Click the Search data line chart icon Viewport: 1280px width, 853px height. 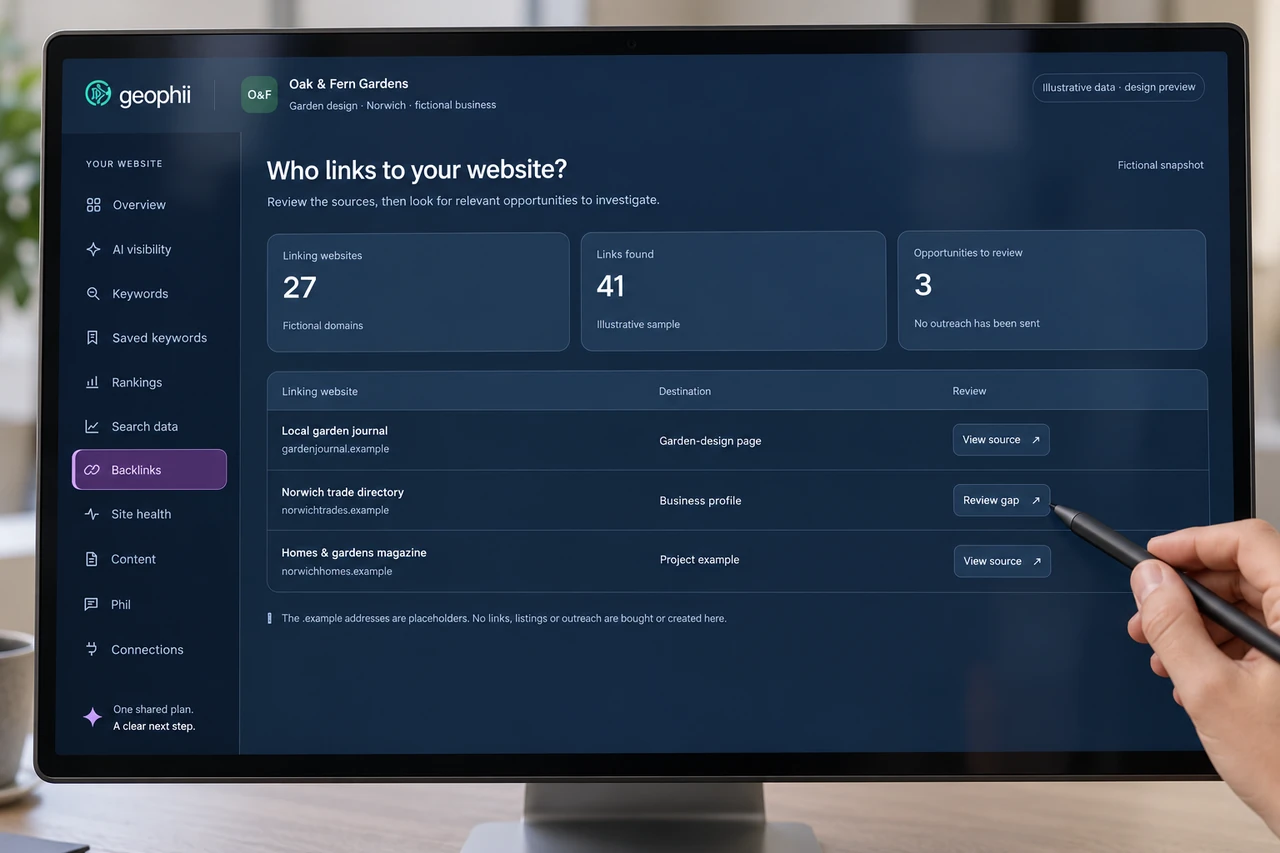pyautogui.click(x=92, y=426)
